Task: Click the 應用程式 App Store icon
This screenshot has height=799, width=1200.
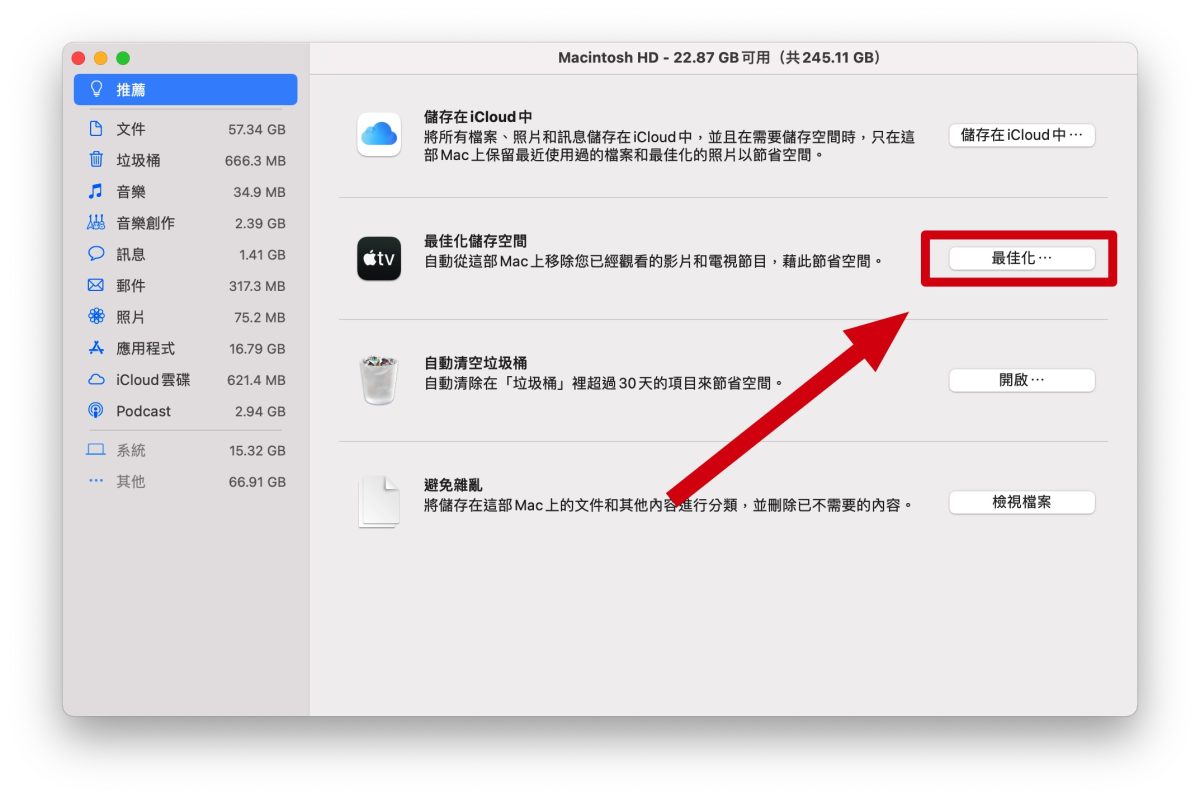Action: [96, 348]
